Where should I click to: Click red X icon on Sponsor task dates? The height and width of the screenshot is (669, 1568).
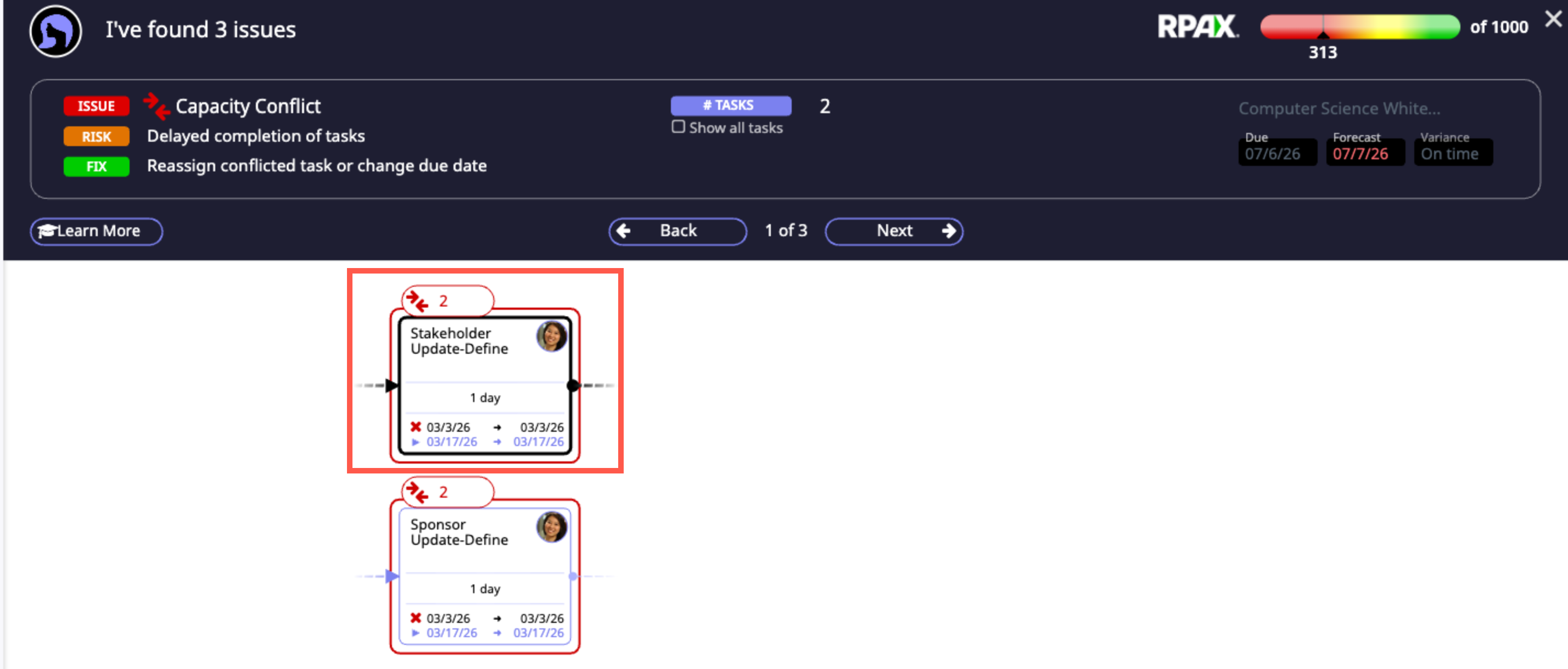point(416,618)
